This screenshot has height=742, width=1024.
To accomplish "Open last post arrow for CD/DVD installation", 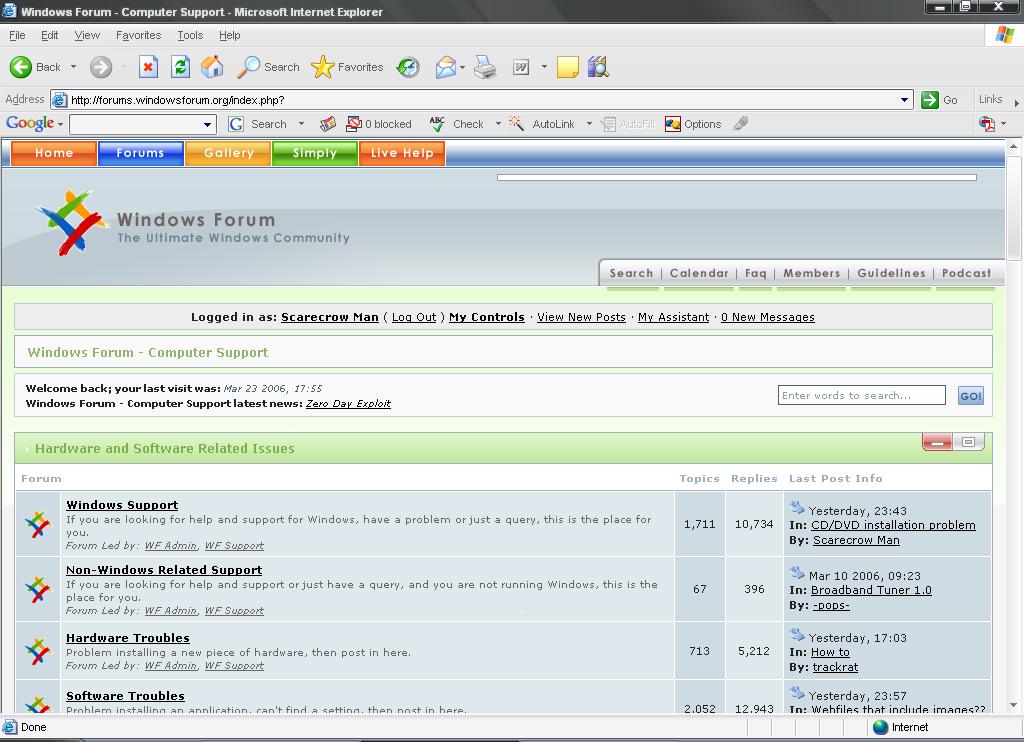I will (797, 508).
